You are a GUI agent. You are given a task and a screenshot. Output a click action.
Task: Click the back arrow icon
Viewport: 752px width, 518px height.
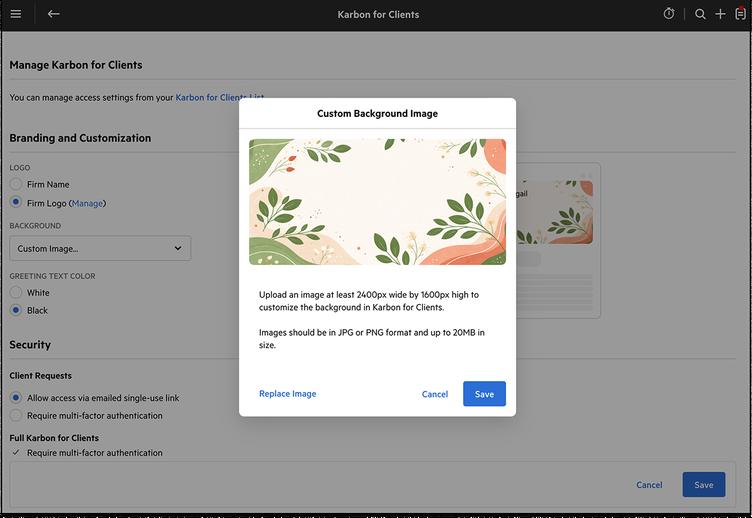(54, 14)
